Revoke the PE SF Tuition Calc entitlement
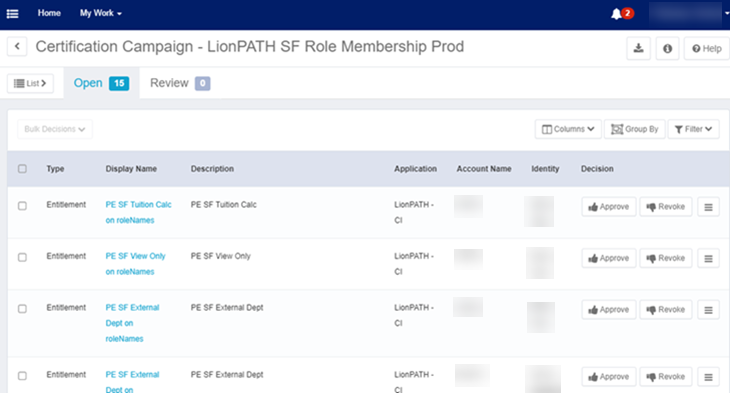730x393 pixels. click(x=666, y=207)
